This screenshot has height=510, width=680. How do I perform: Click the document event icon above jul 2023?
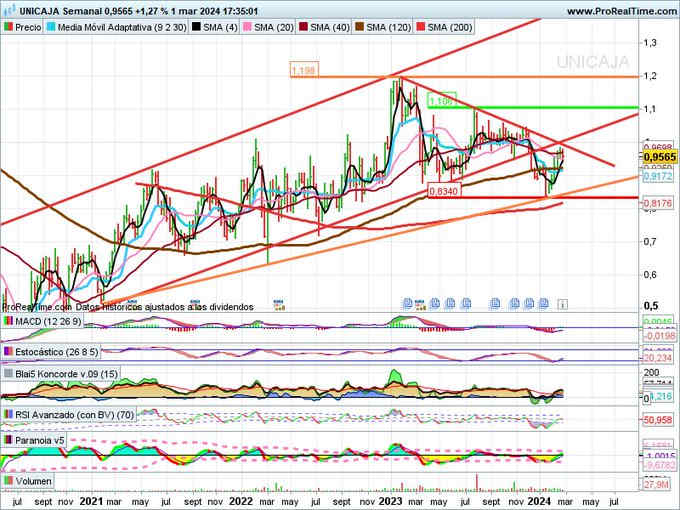[466, 303]
